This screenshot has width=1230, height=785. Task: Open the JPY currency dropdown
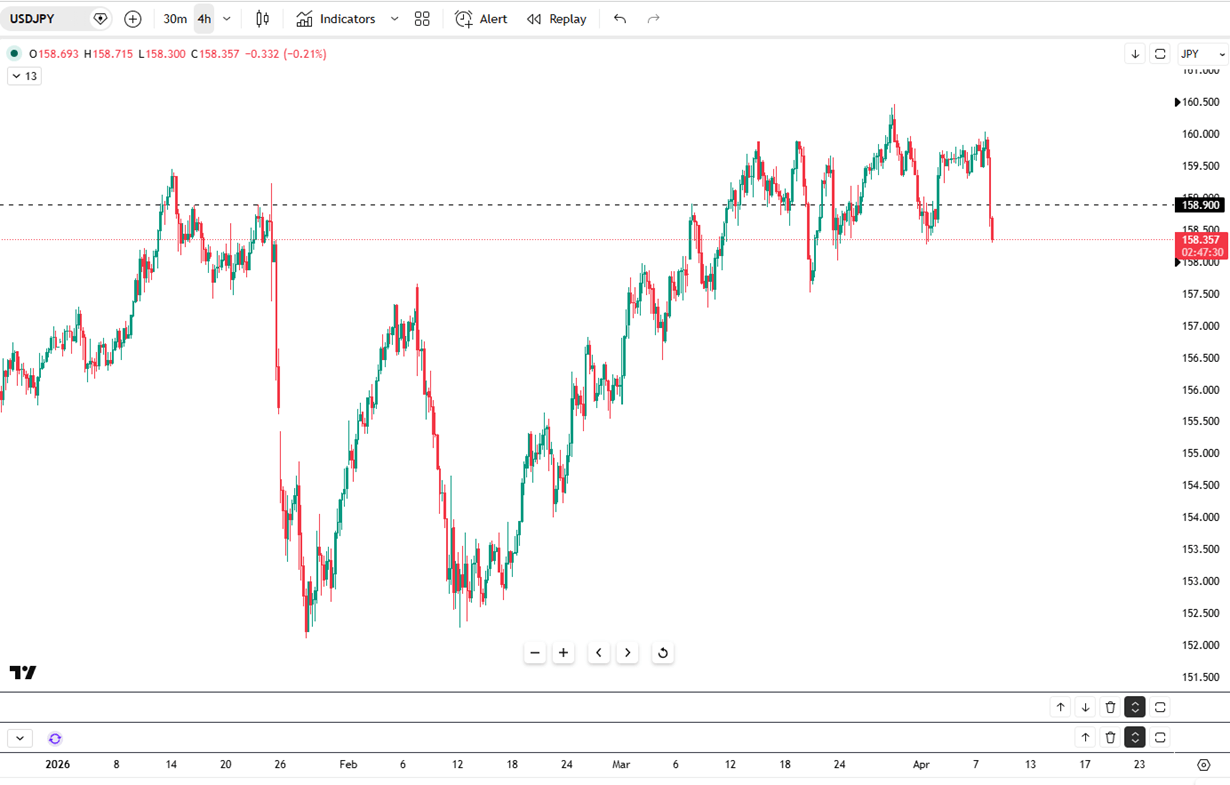[x=1202, y=54]
